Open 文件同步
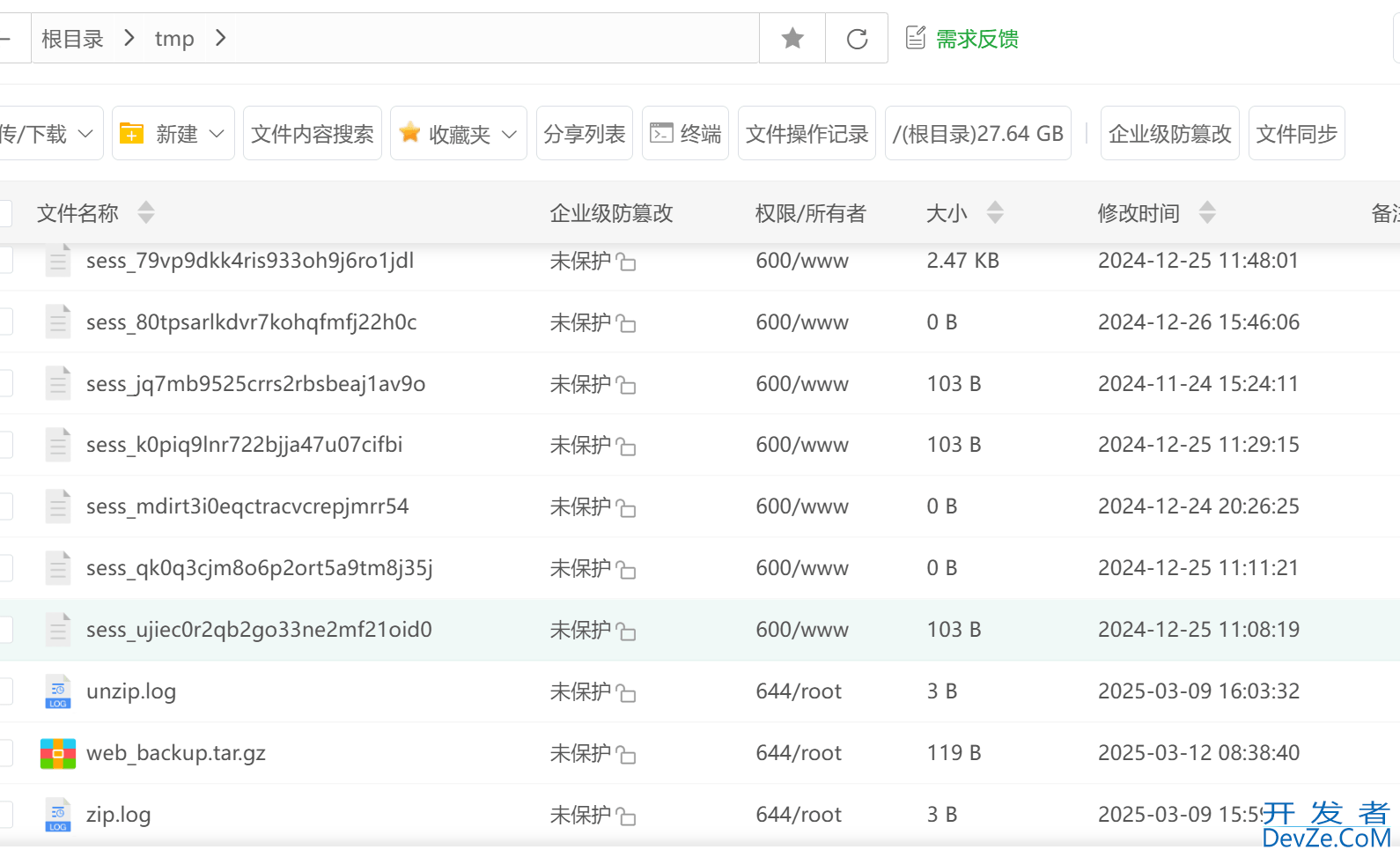Image resolution: width=1400 pixels, height=857 pixels. click(1297, 133)
